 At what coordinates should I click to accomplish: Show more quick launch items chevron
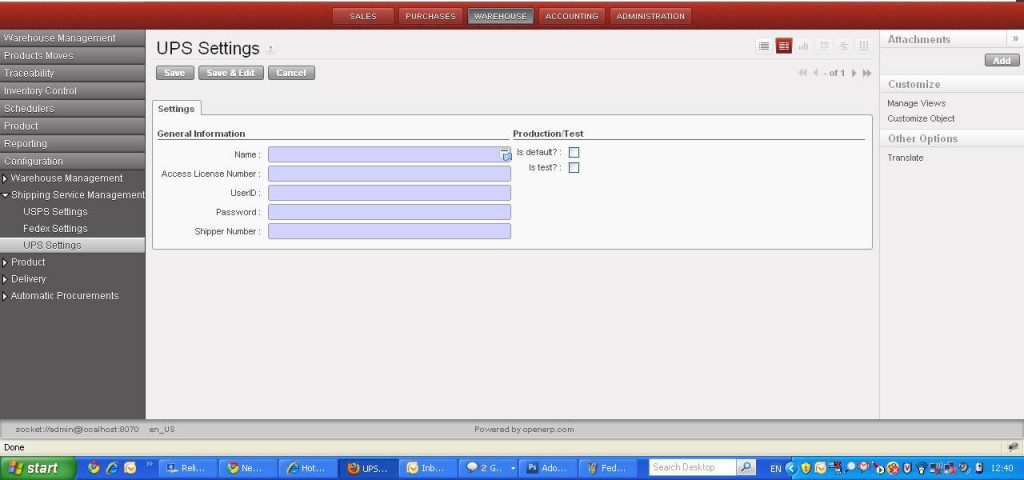(x=149, y=464)
